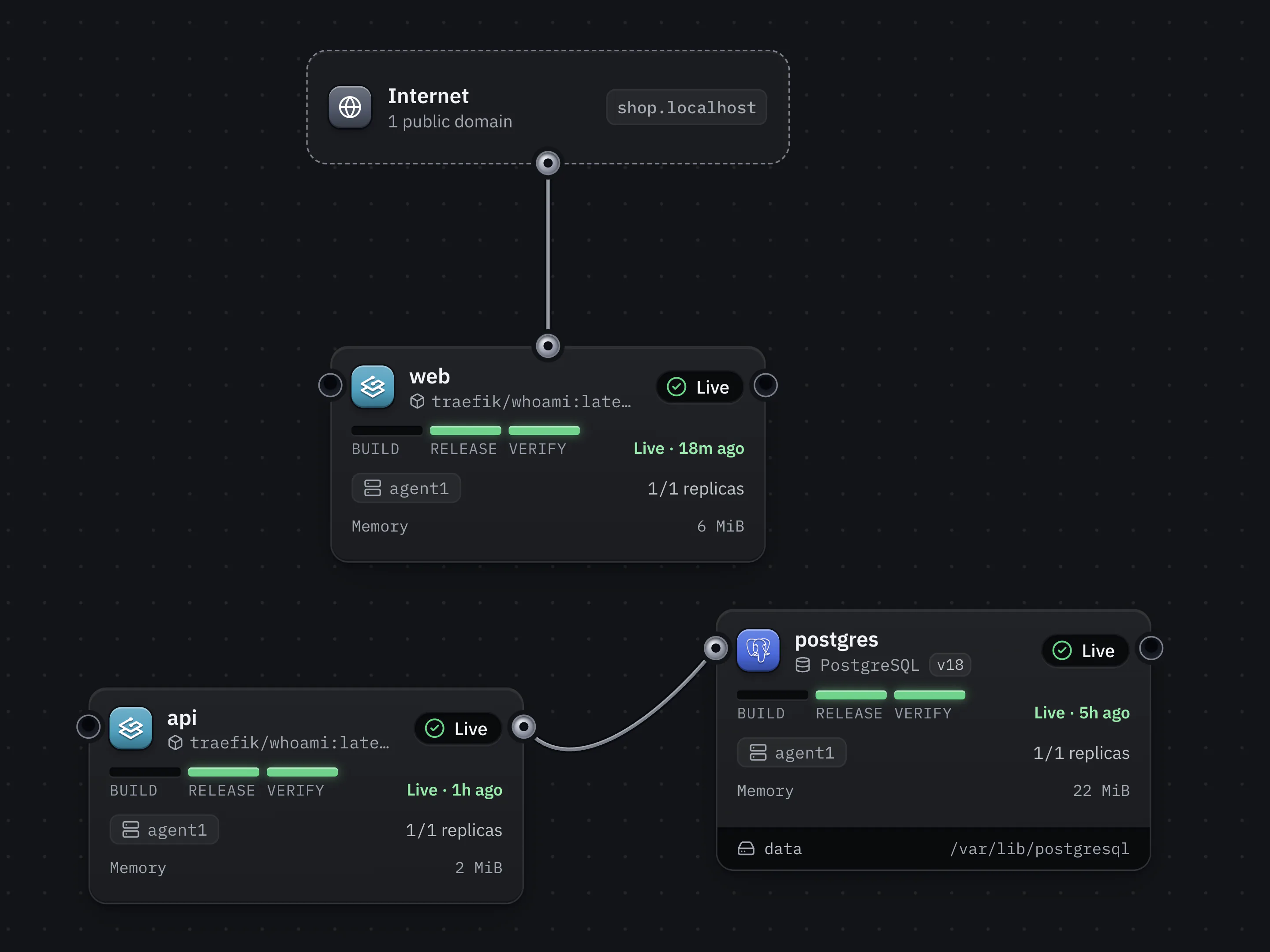
Task: Click the server icon in web's agent1 chip
Action: click(x=373, y=488)
